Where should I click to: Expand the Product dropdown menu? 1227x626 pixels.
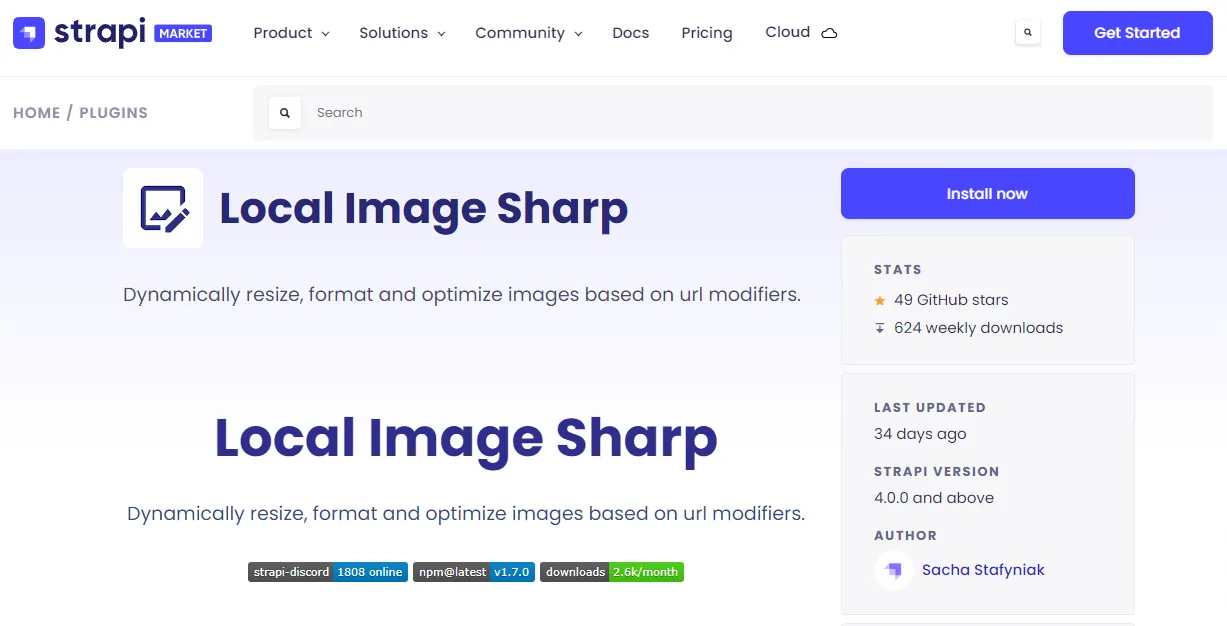291,33
